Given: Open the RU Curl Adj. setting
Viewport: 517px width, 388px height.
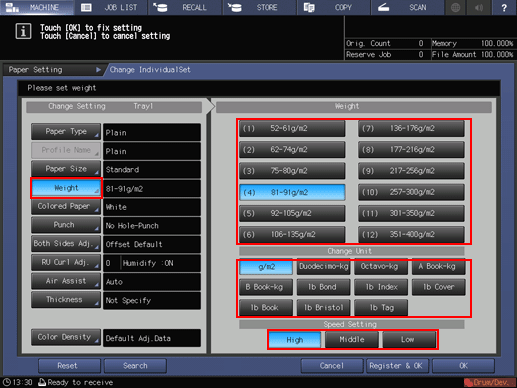Looking at the screenshot, I should (66, 263).
